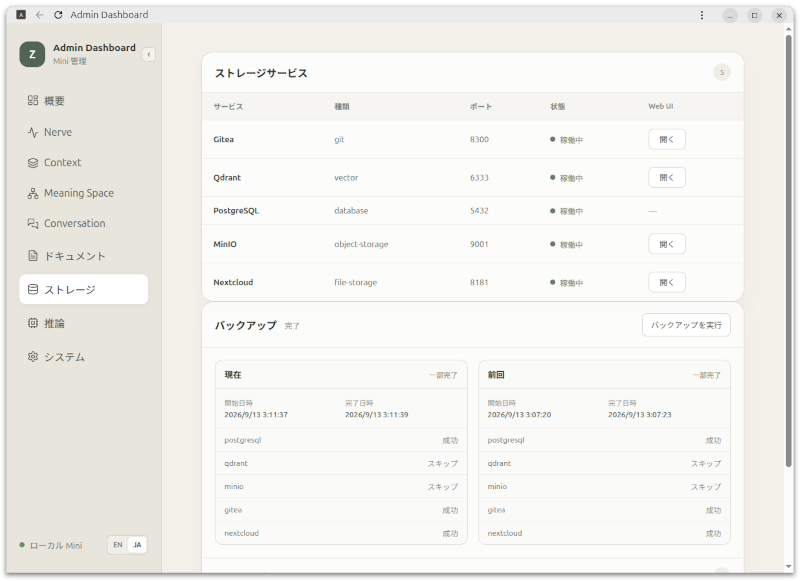Screen dimensions: 800x581
Task: Run backup with バックアップを実行 button
Action: click(686, 325)
